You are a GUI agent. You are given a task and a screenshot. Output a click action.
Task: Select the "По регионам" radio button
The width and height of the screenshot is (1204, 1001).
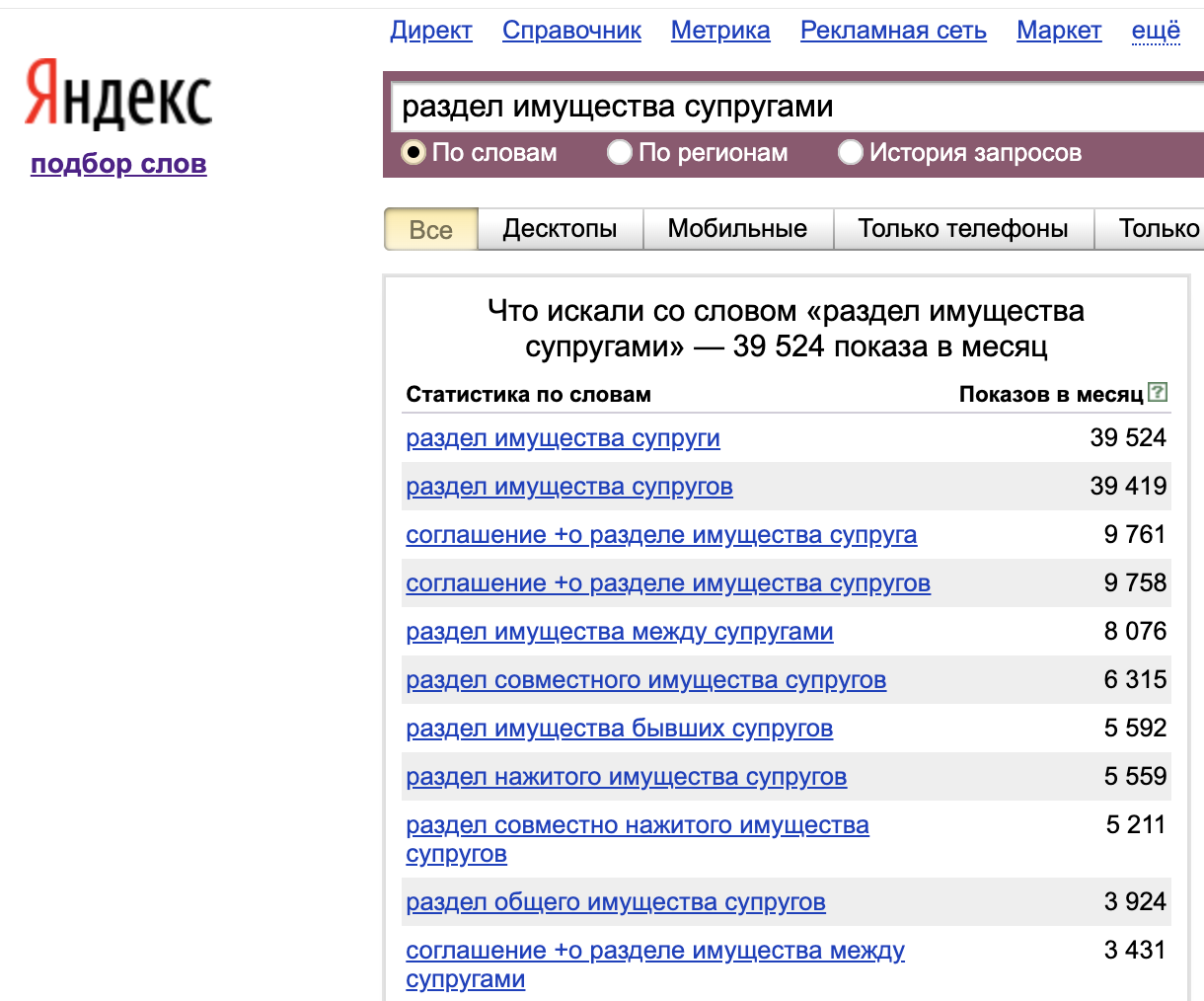620,152
